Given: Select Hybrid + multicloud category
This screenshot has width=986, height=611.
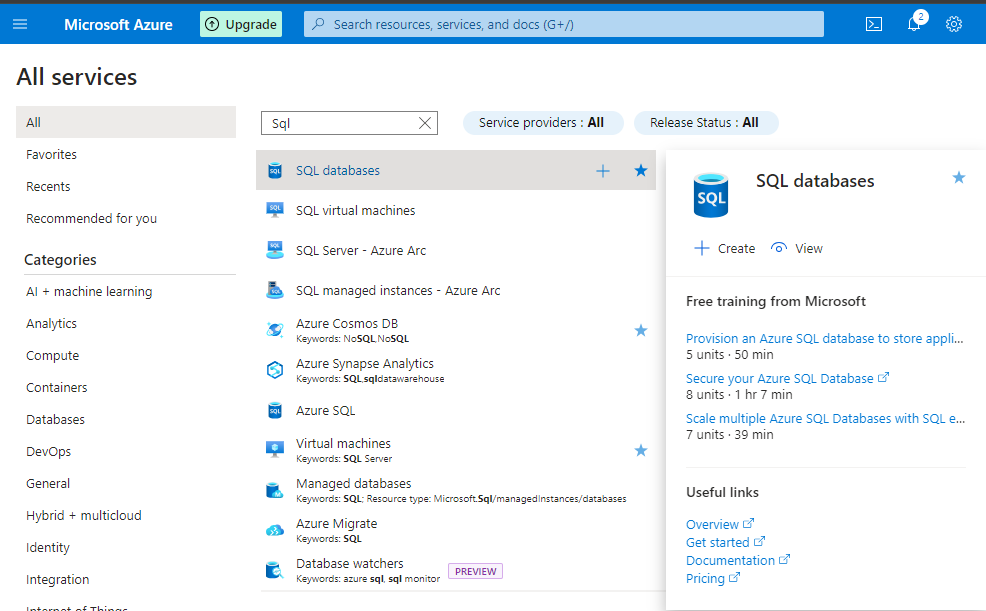Looking at the screenshot, I should (x=84, y=516).
